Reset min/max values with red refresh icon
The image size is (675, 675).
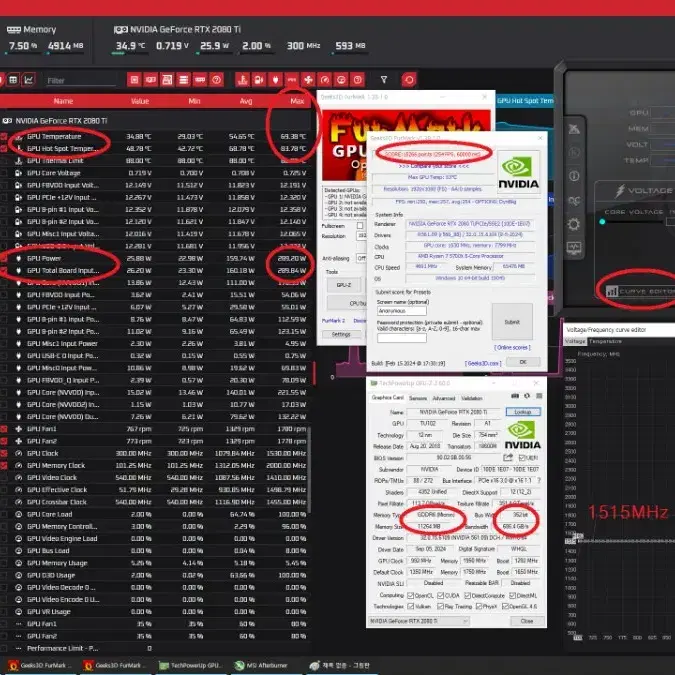click(x=409, y=80)
